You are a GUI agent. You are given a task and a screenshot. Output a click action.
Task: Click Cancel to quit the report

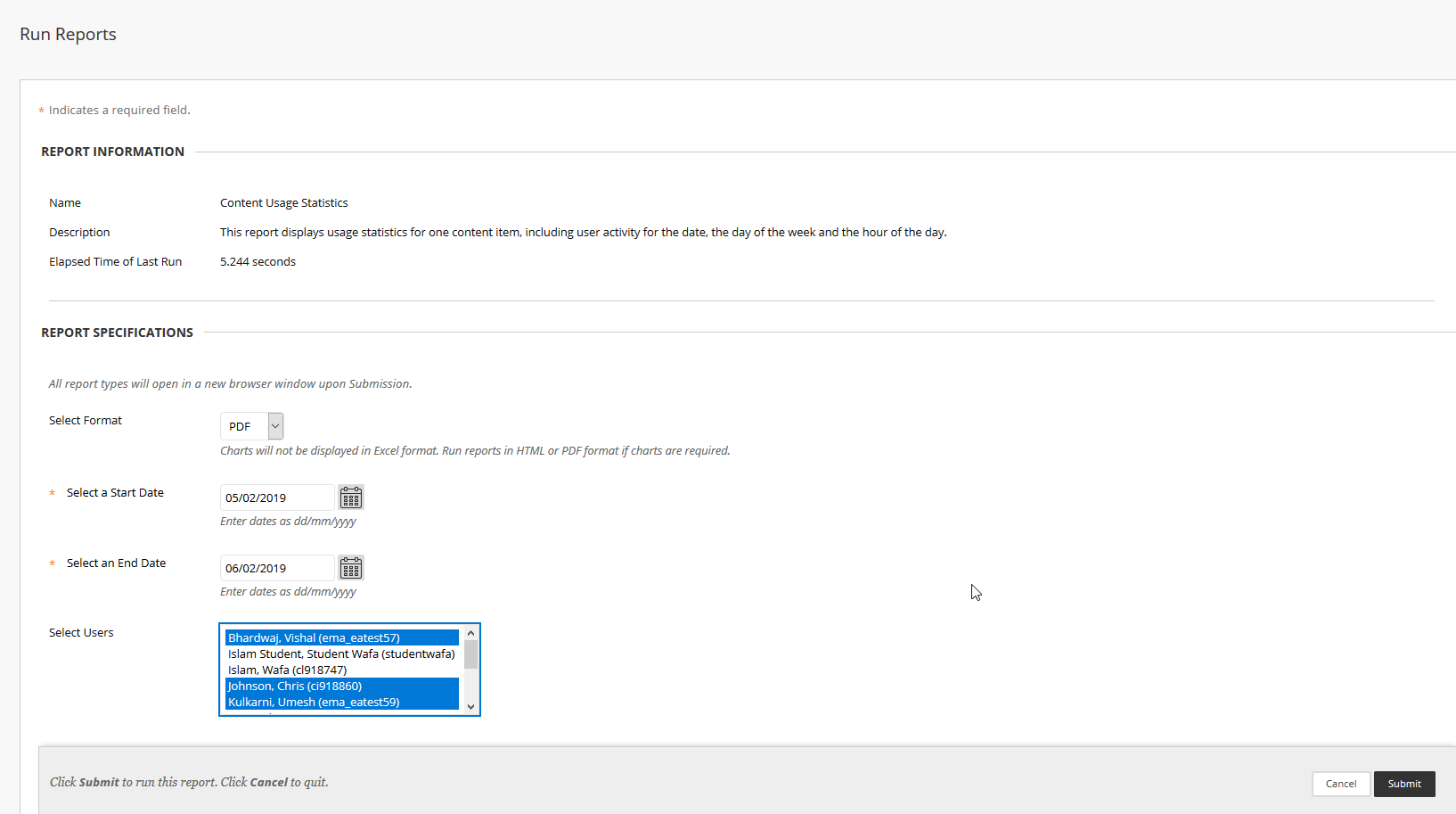1340,784
